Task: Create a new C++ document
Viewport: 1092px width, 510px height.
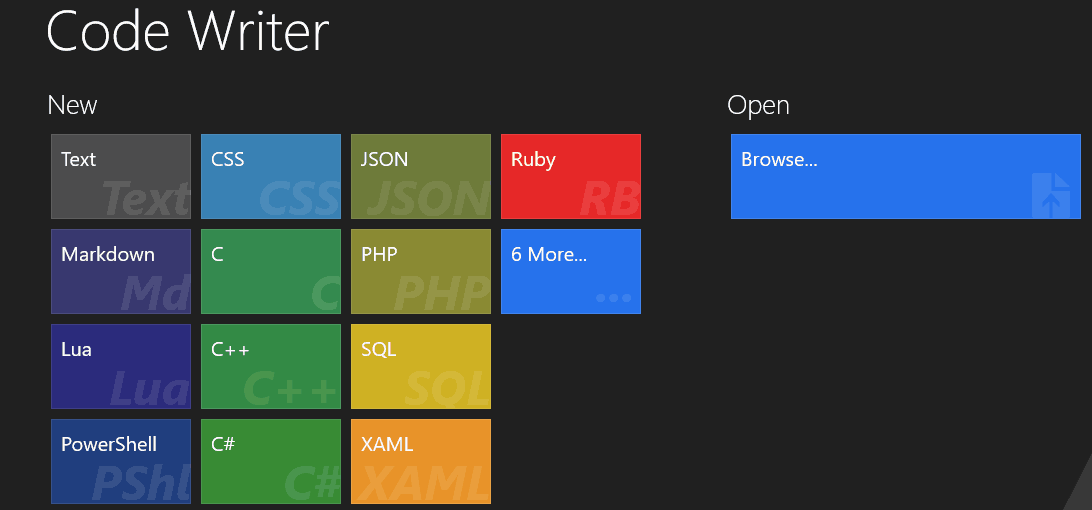Action: click(271, 366)
